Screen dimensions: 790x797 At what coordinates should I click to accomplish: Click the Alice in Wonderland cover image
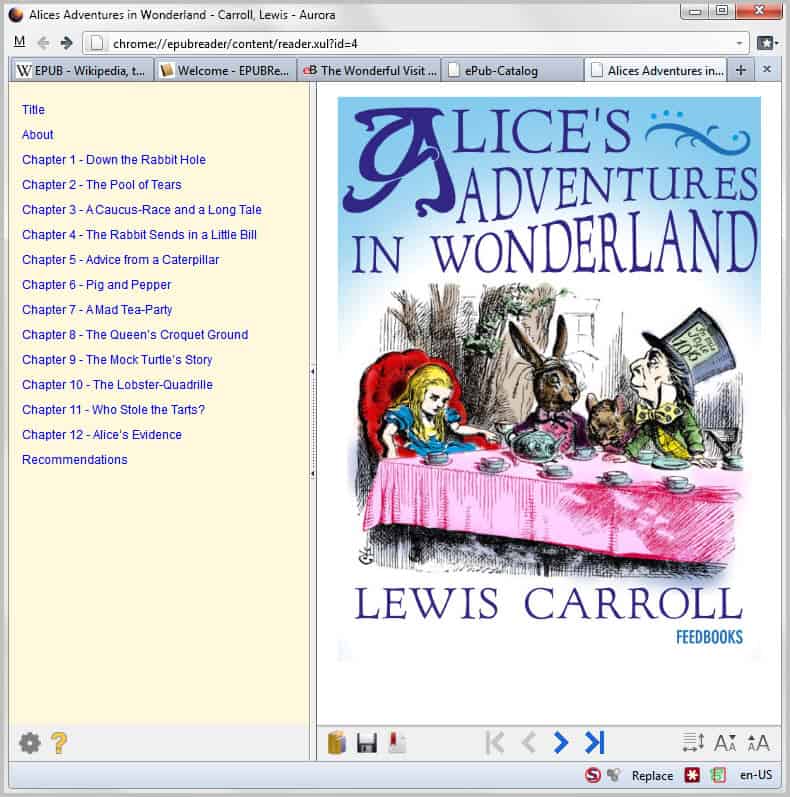(550, 378)
